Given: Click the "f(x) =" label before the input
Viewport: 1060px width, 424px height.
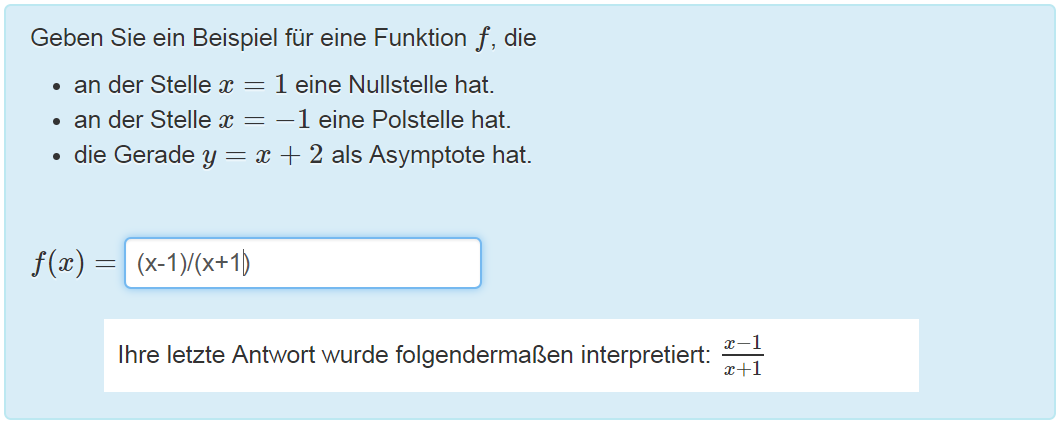Looking at the screenshot, I should pos(73,264).
